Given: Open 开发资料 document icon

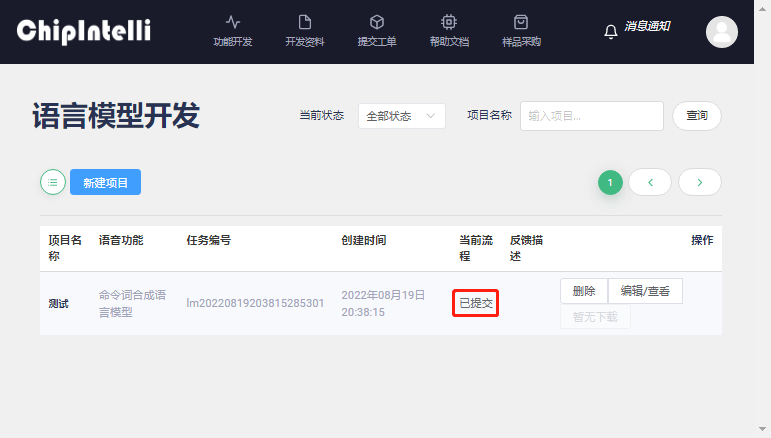Looking at the screenshot, I should point(305,22).
